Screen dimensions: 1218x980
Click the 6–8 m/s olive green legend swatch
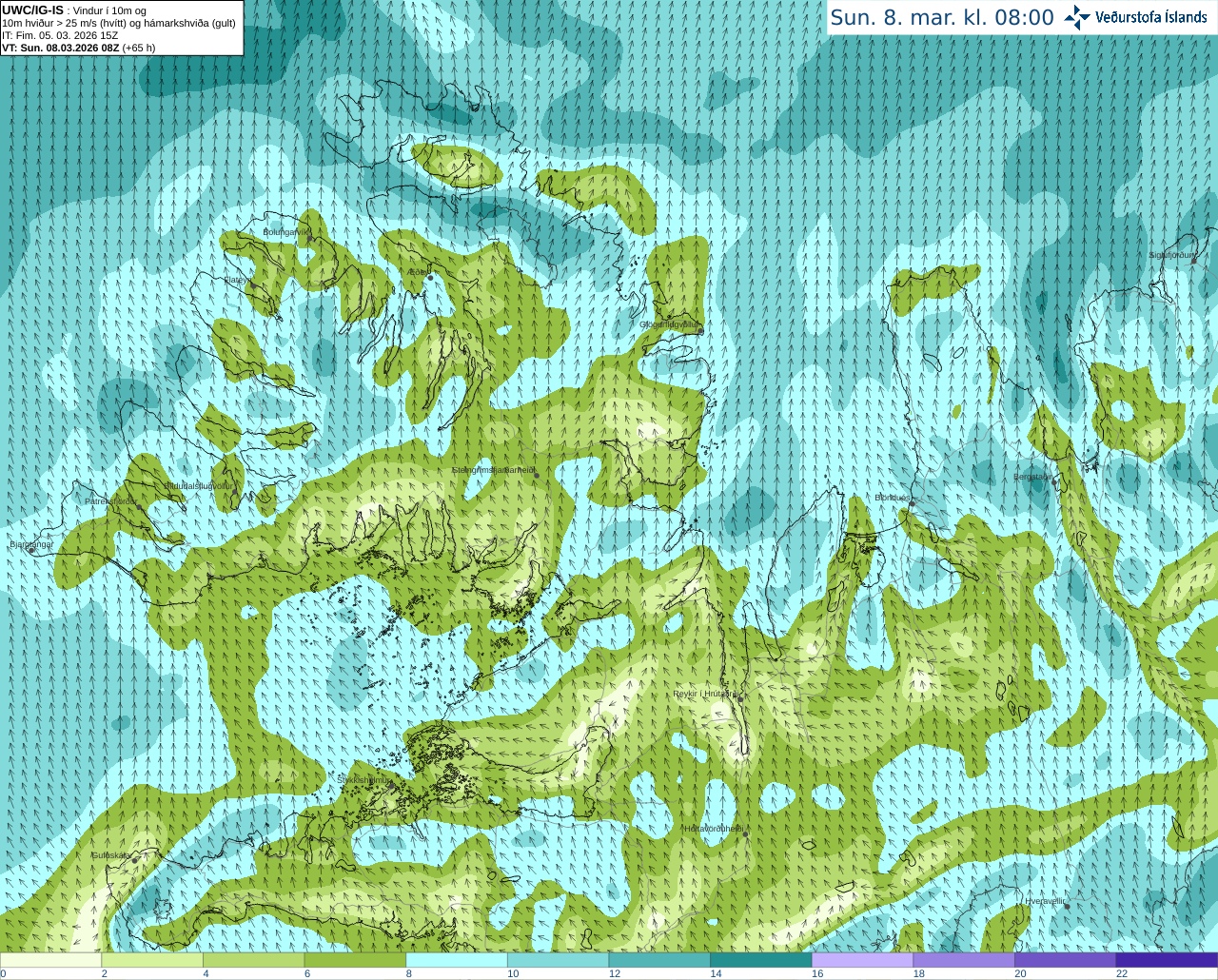pyautogui.click(x=355, y=960)
